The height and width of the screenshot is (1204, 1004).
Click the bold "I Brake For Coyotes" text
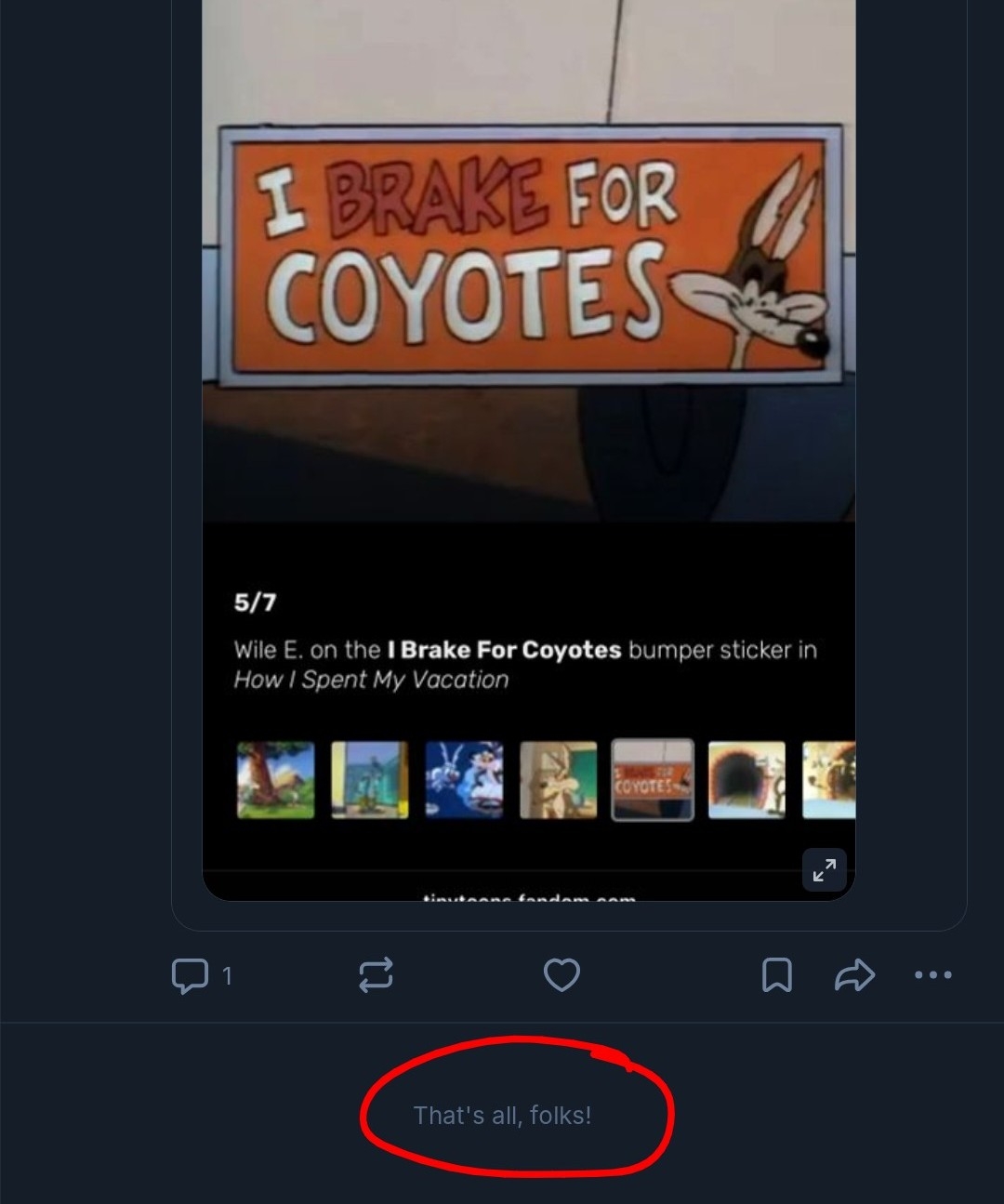tap(504, 650)
